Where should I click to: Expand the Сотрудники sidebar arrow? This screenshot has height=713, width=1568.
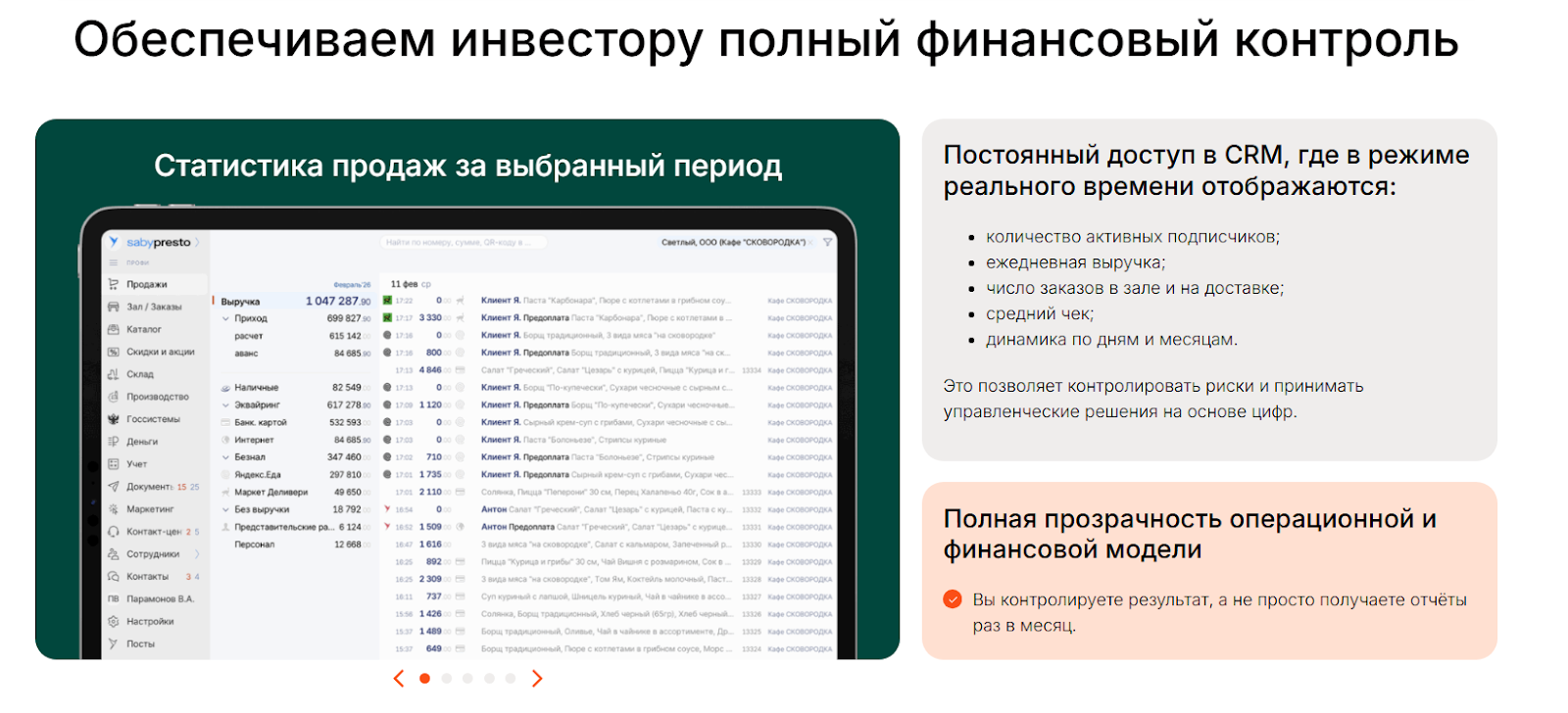(197, 554)
